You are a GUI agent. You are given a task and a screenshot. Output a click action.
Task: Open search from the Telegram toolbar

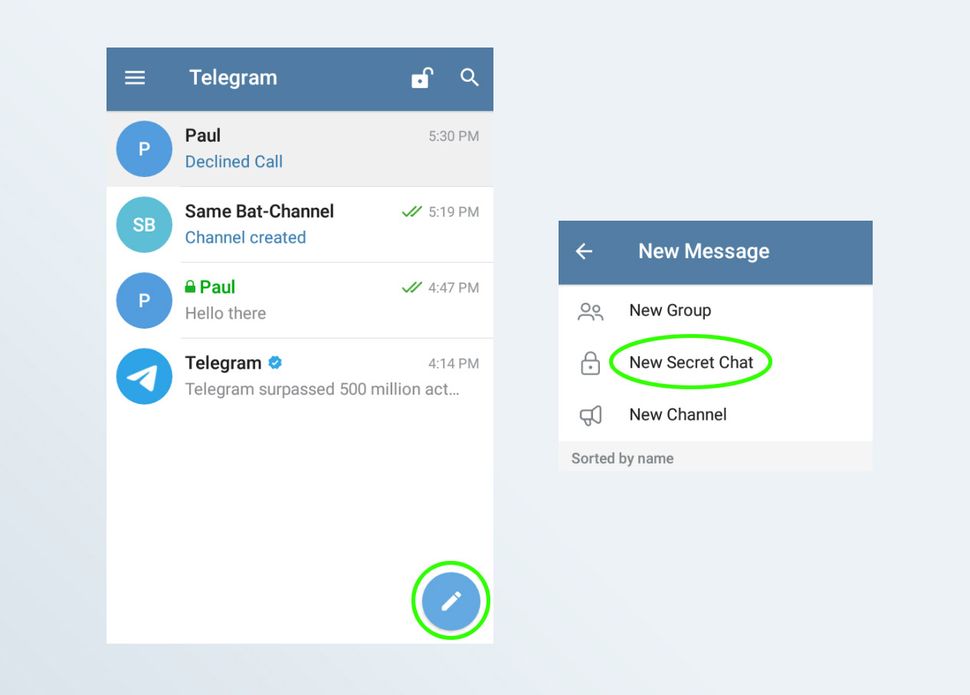[x=469, y=77]
